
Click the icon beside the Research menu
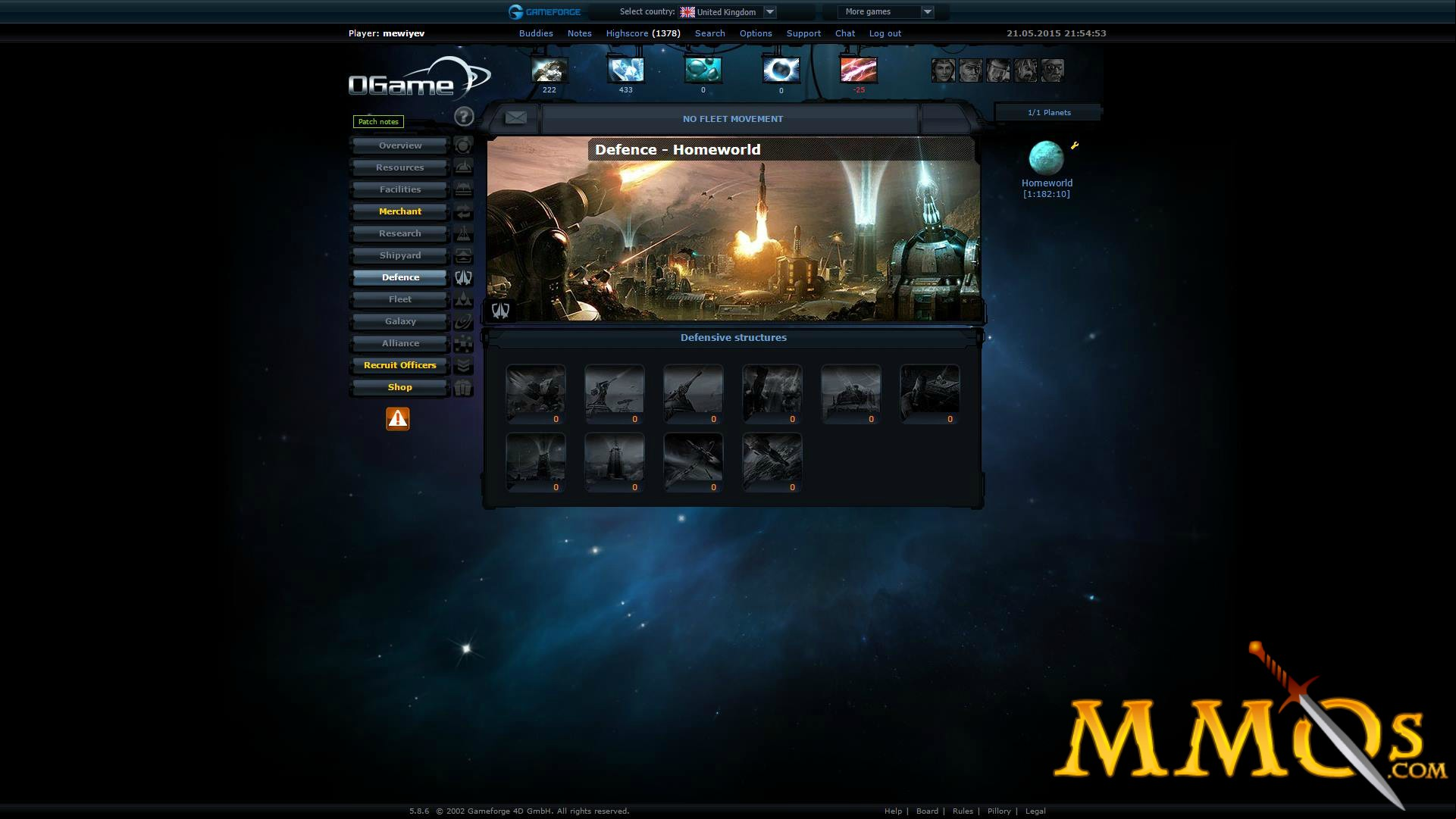(x=463, y=233)
